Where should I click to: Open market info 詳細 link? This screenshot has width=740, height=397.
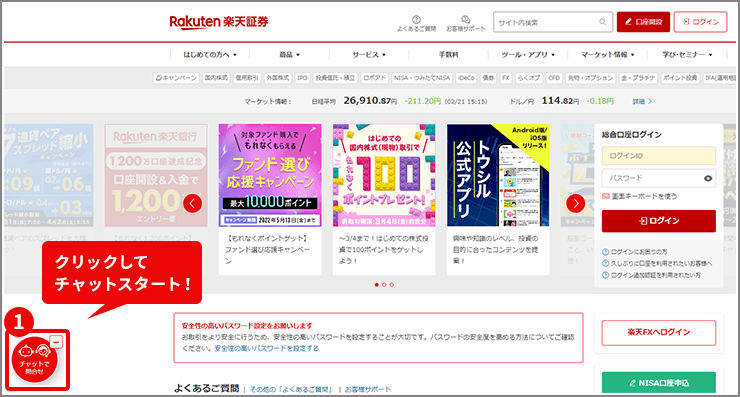pyautogui.click(x=642, y=101)
